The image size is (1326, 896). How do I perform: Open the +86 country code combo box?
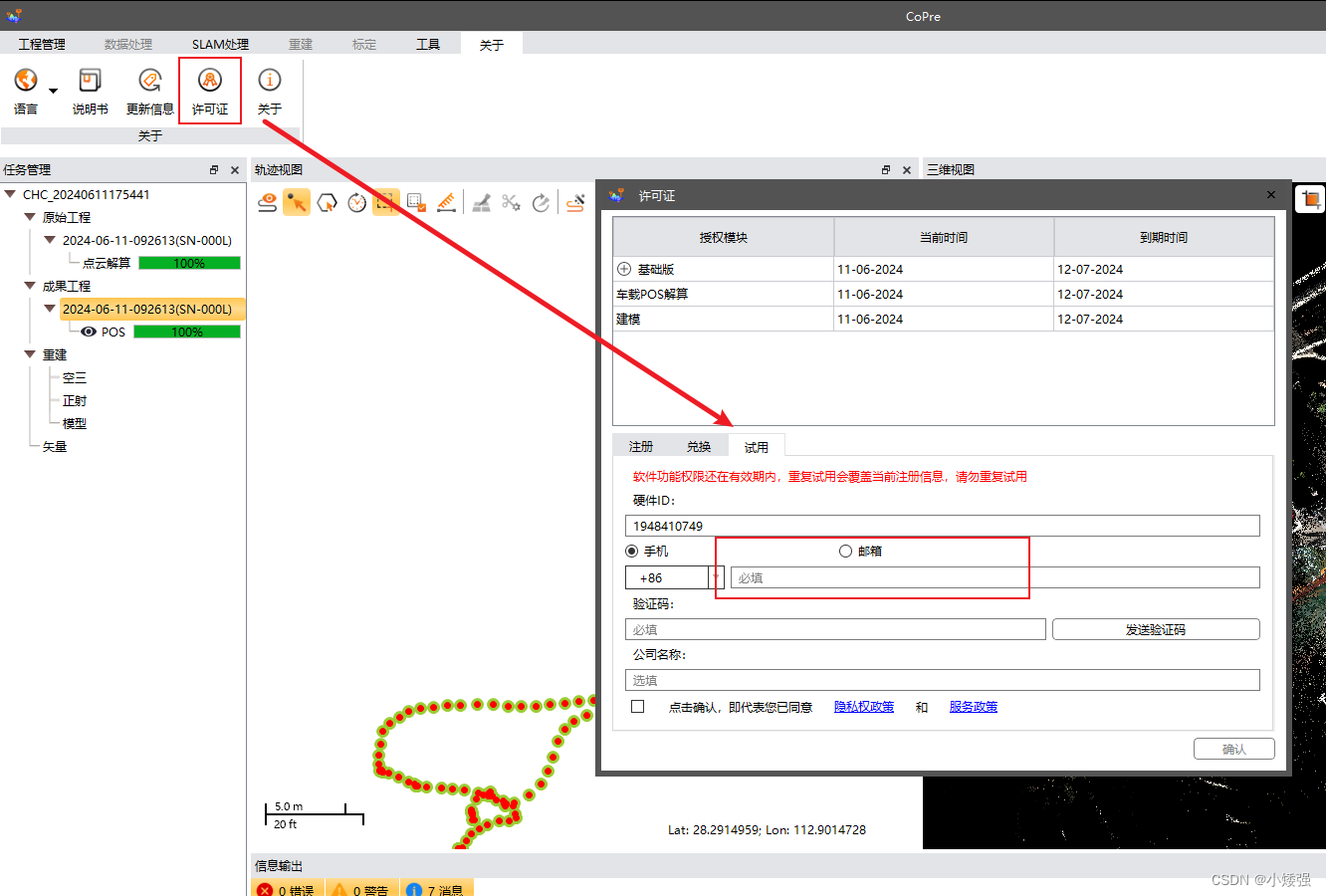tap(674, 577)
